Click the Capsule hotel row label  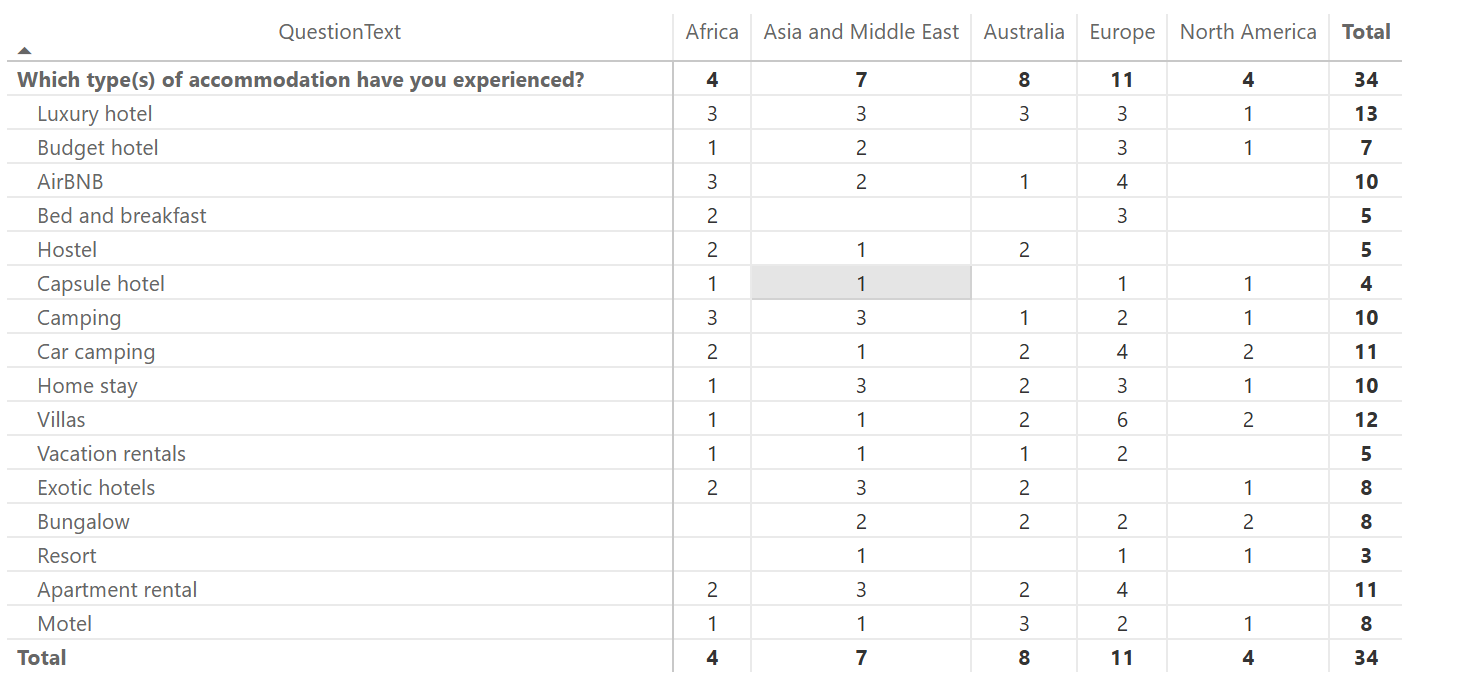[x=101, y=284]
